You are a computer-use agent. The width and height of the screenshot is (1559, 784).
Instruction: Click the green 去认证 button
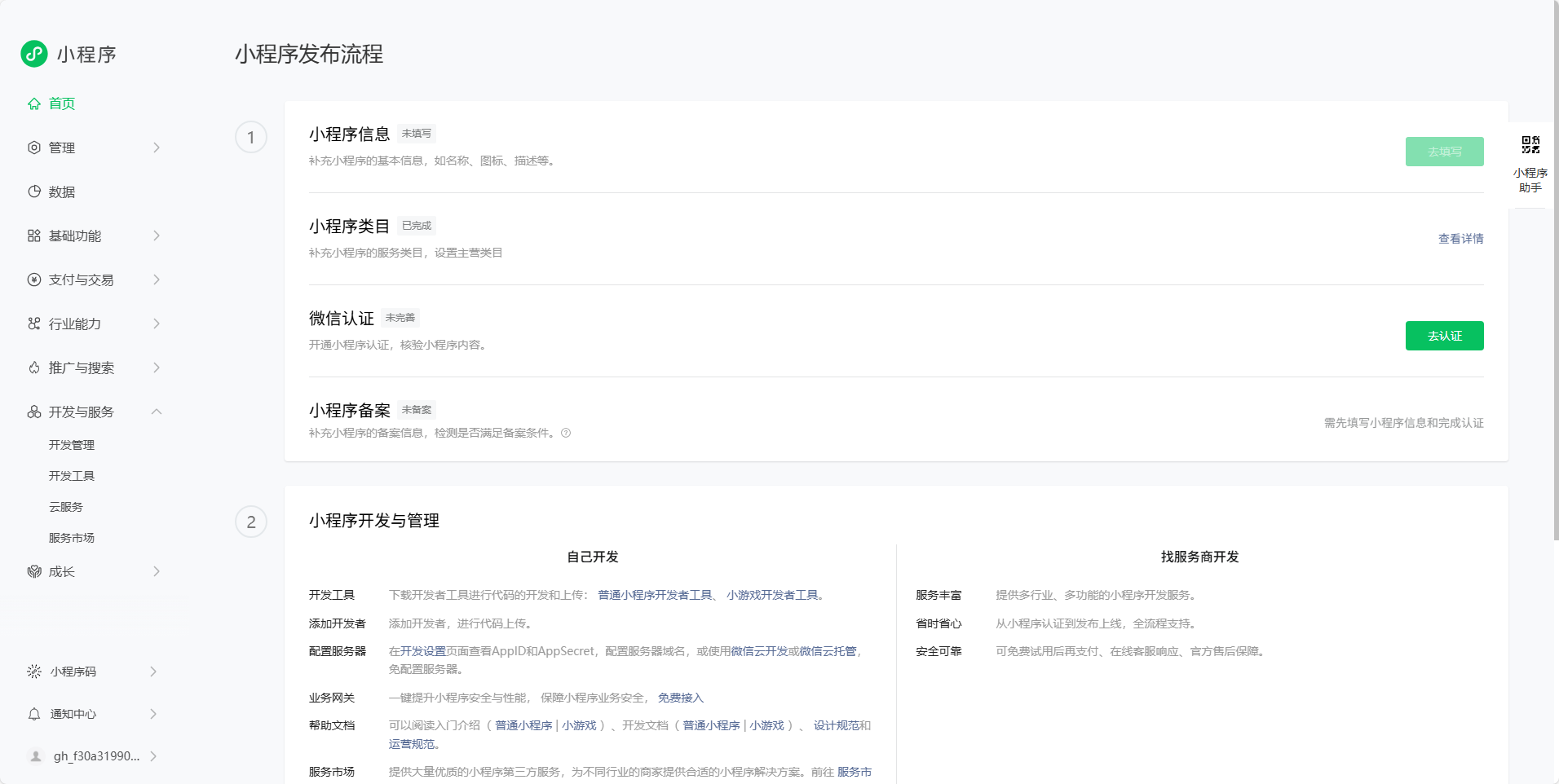coord(1444,336)
